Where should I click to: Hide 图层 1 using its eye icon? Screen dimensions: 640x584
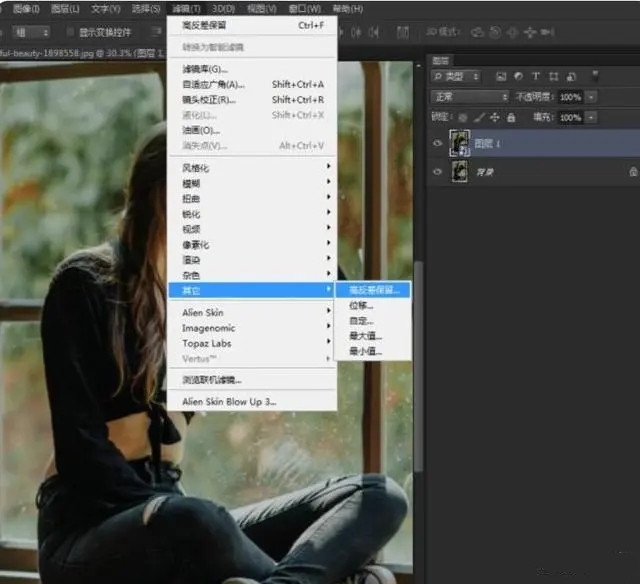[436, 143]
